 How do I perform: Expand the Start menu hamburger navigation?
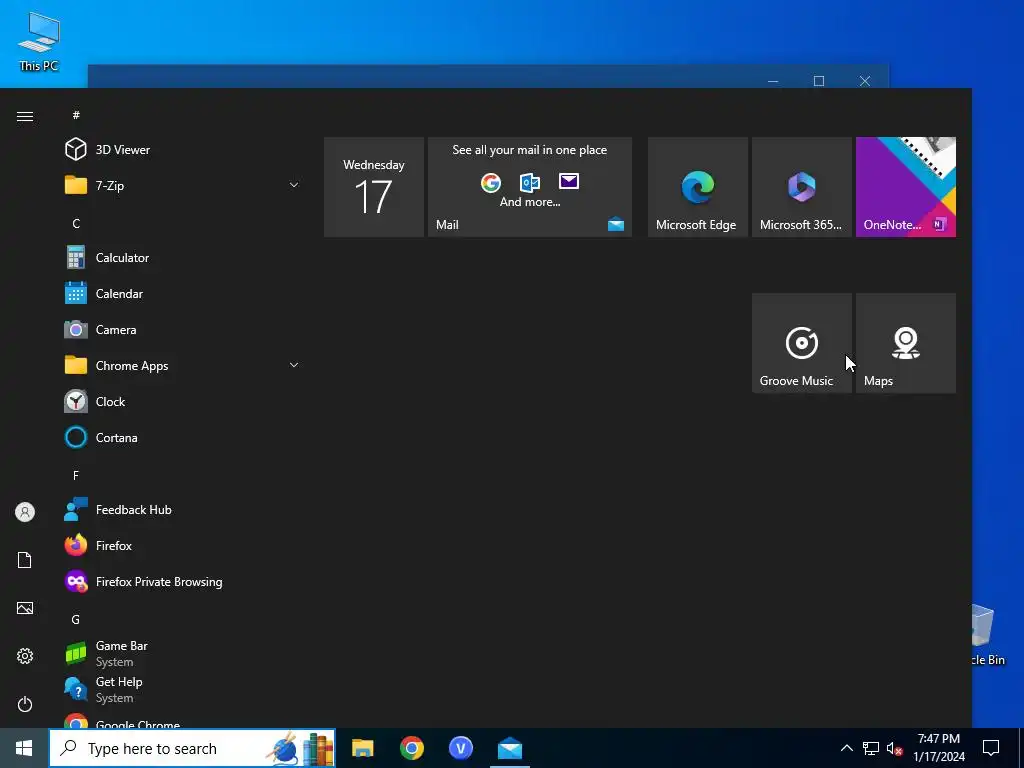pyautogui.click(x=25, y=116)
